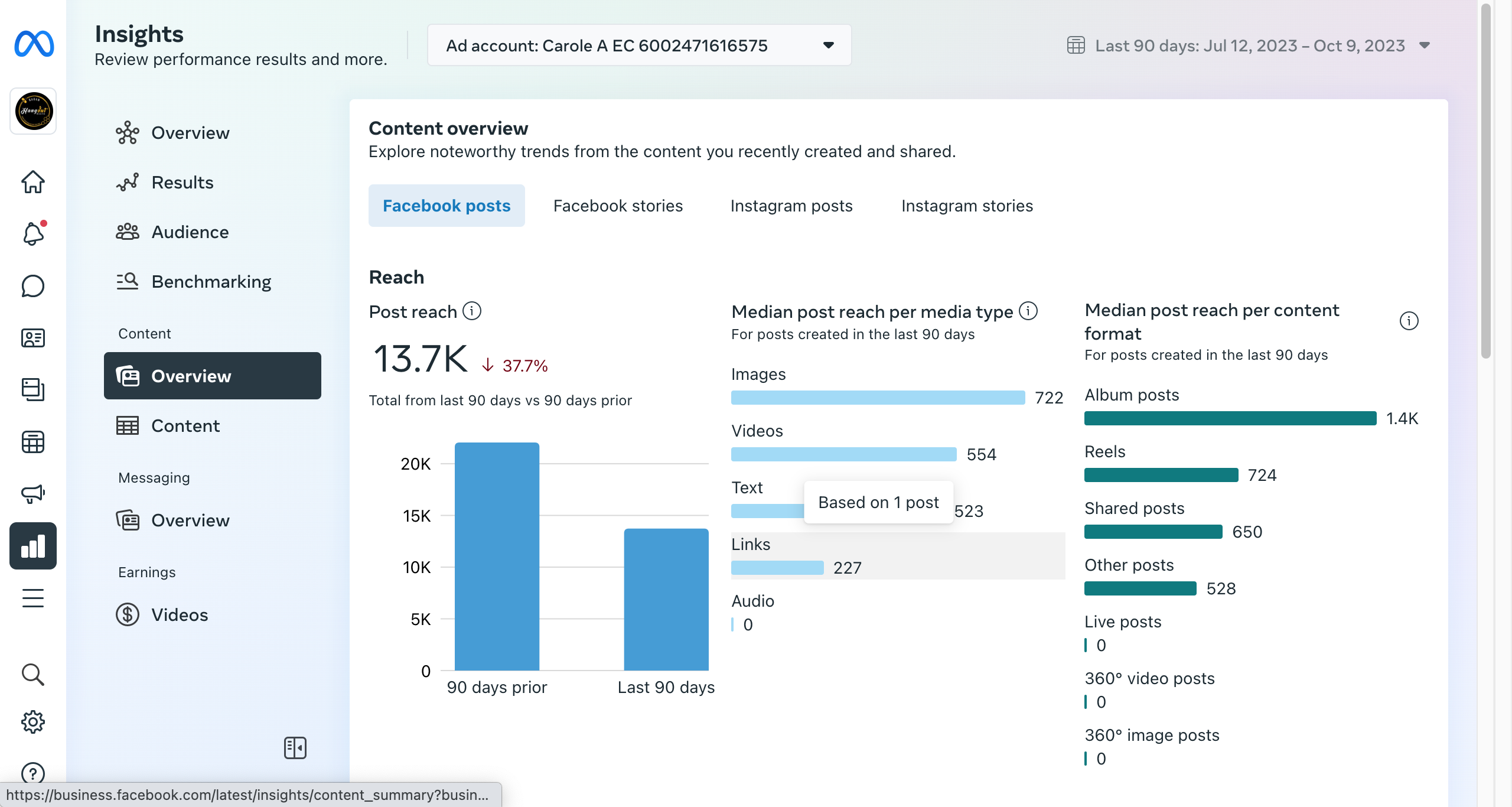Click the search magnifier icon in rail
The image size is (1512, 807).
pos(33,674)
